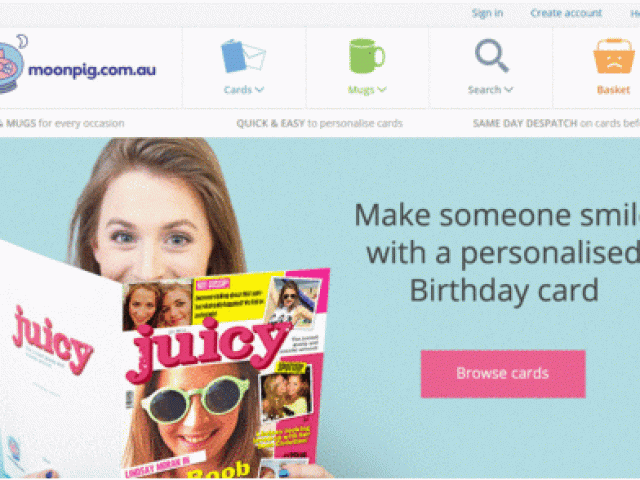640x480 pixels.
Task: Click the pink Browse cards button
Action: click(503, 373)
